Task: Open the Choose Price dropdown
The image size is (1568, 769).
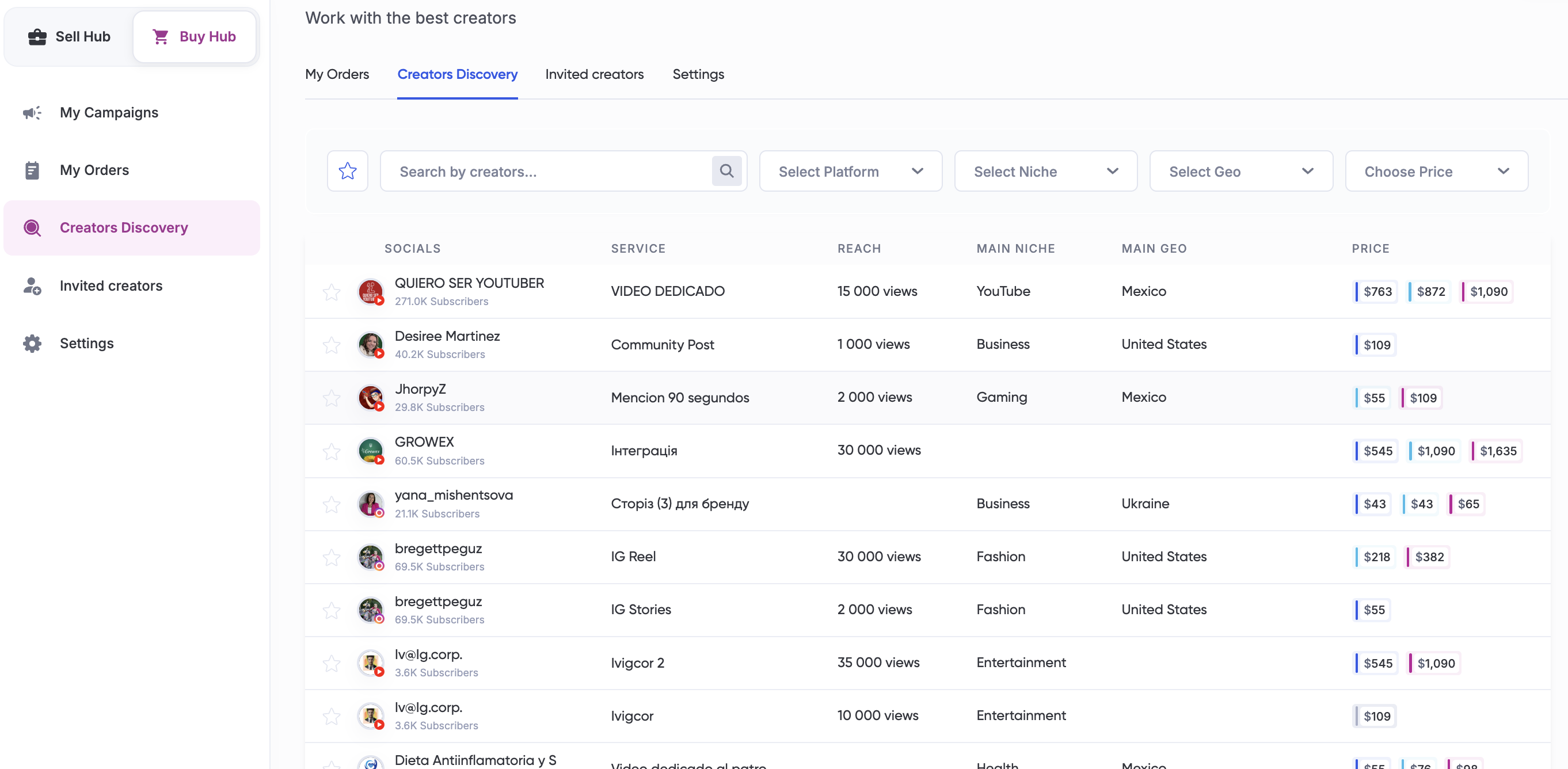Action: [x=1436, y=171]
